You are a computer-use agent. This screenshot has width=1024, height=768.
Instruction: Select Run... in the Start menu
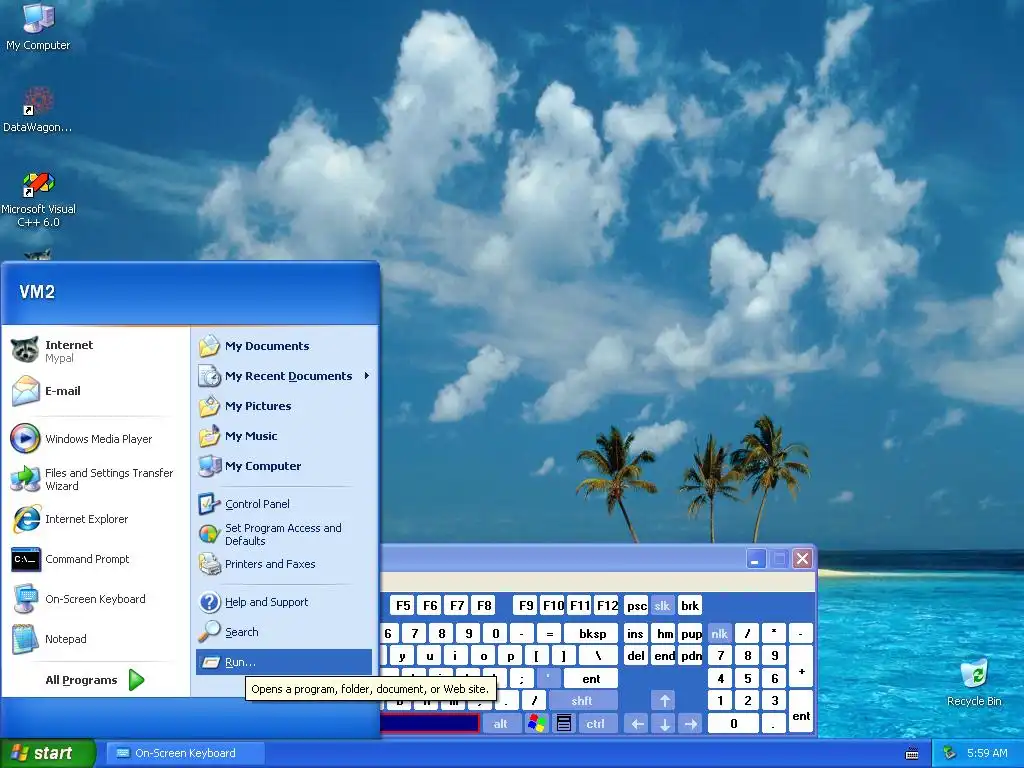tap(284, 662)
